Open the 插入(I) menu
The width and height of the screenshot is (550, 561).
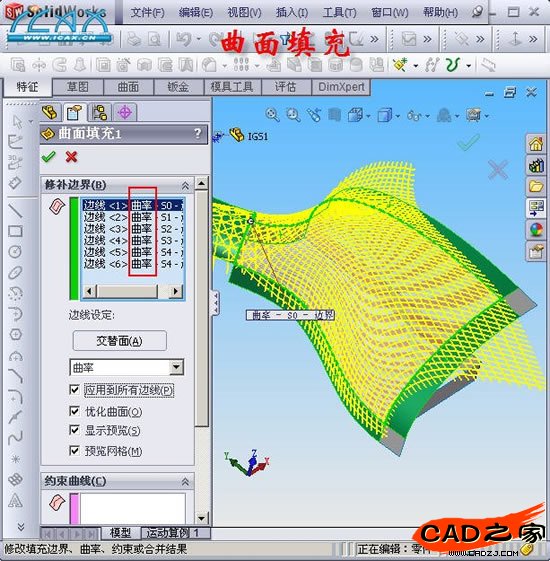point(292,13)
